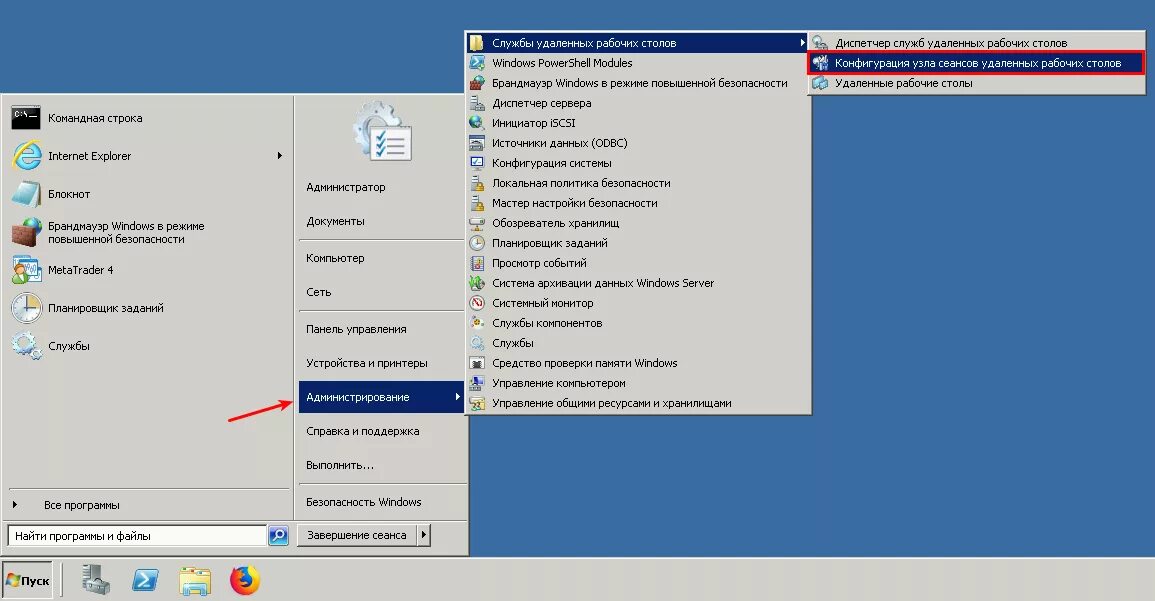The height and width of the screenshot is (601, 1155).
Task: Open Компьютер link
Action: coord(335,258)
